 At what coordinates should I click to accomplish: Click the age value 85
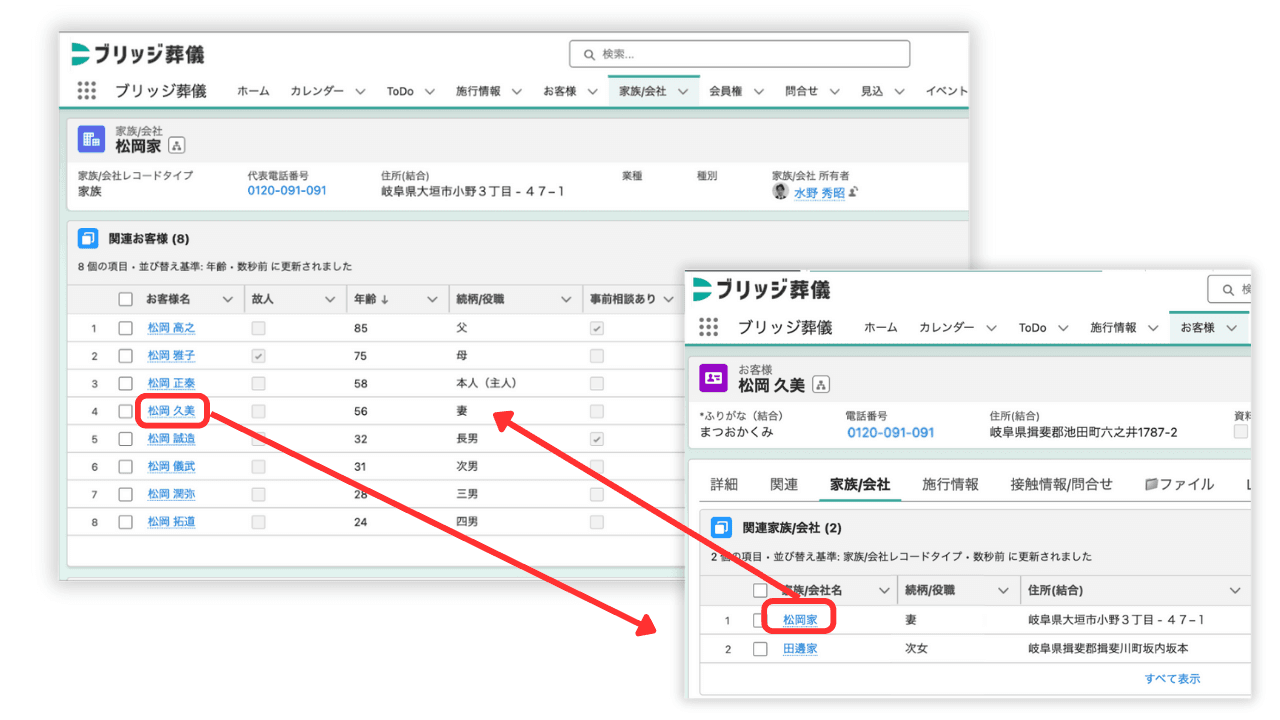[x=360, y=328]
